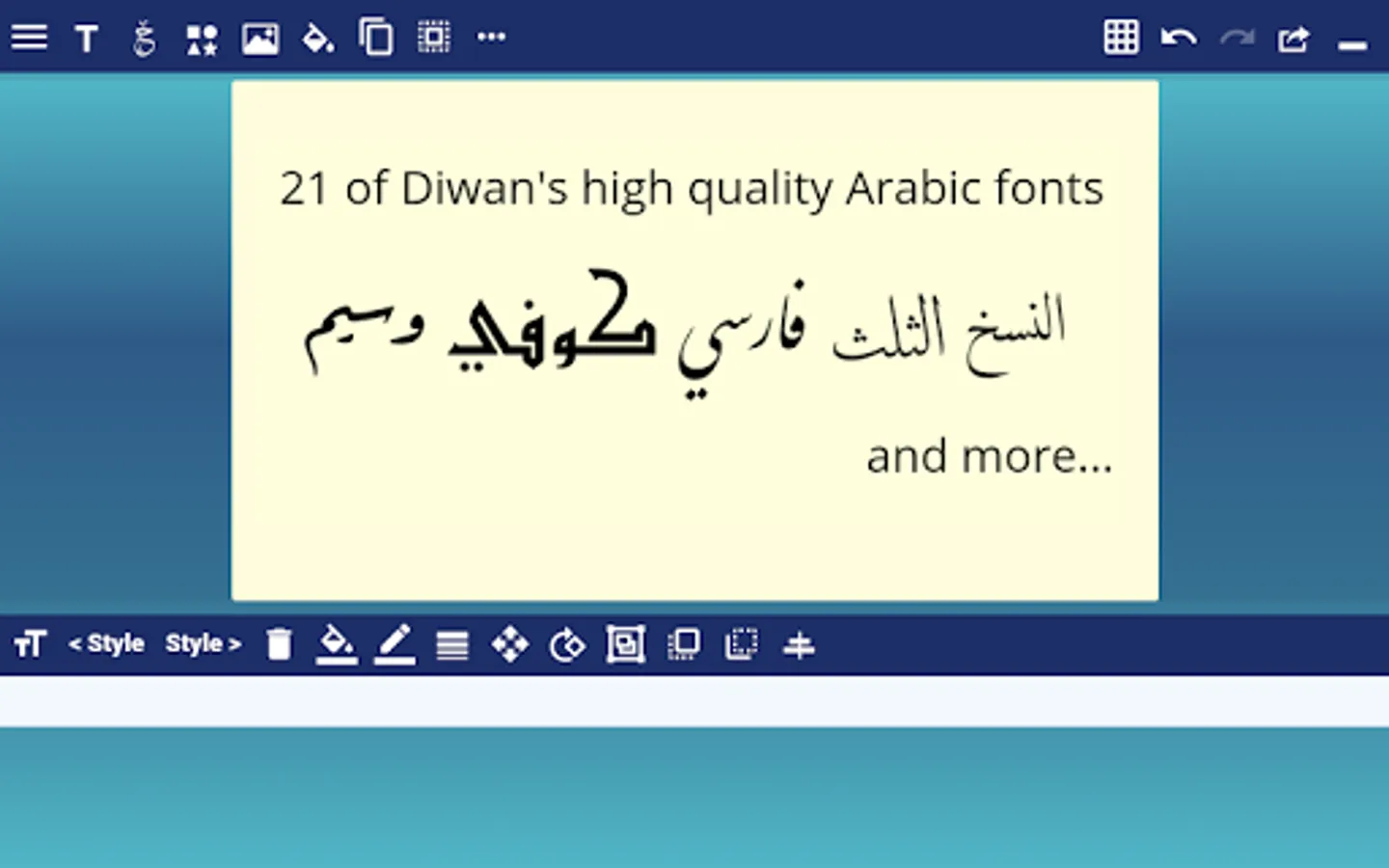Collapse the toolbar with the minimize bar
Viewport: 1389px width, 868px height.
point(1352,44)
